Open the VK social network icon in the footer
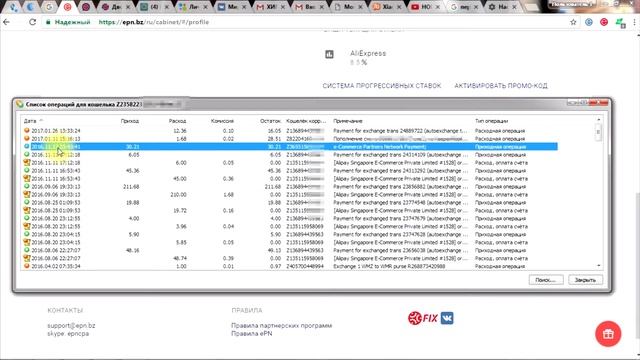This screenshot has width=640, height=360. (x=447, y=318)
